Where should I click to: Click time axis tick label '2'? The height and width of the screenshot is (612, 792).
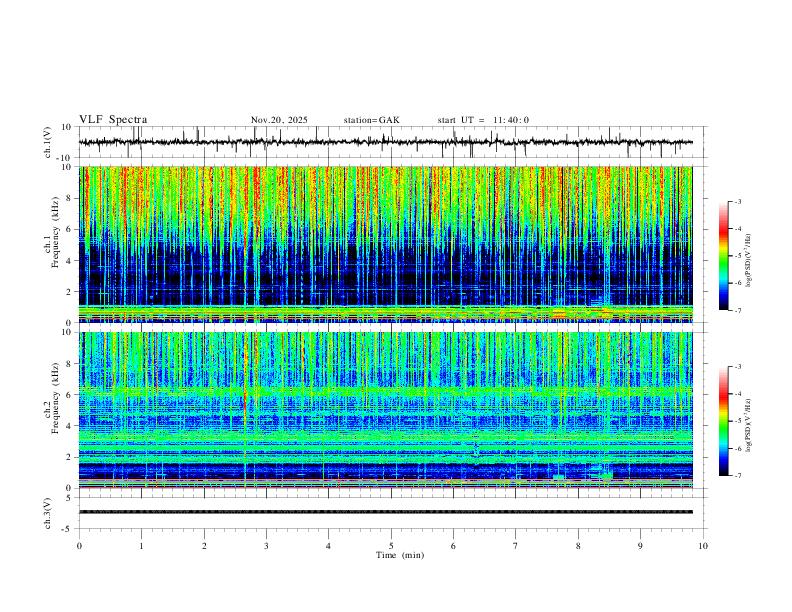click(x=204, y=546)
